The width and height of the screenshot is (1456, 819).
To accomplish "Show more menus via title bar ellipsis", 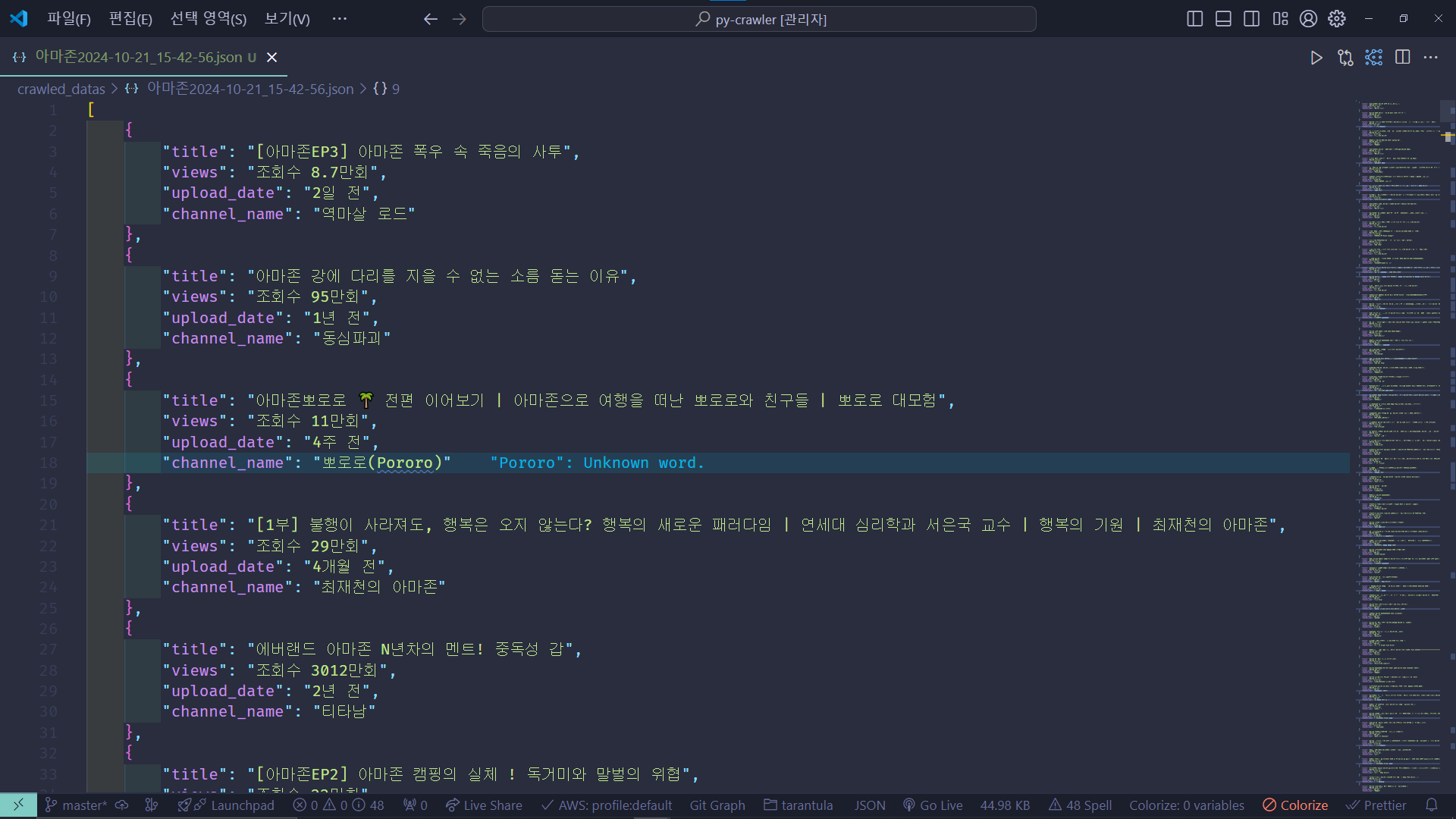I will [339, 19].
